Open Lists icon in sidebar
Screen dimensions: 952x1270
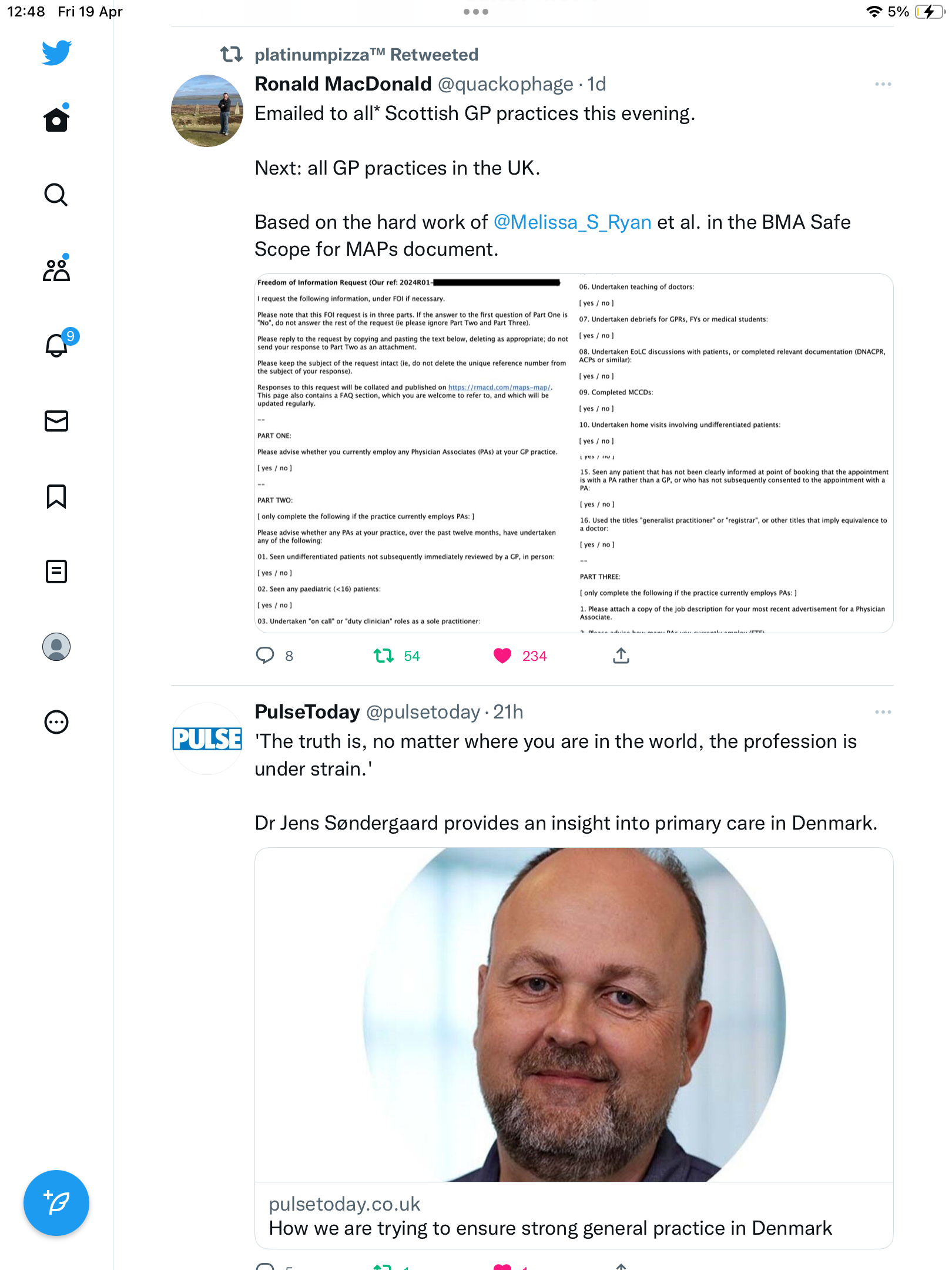(56, 571)
